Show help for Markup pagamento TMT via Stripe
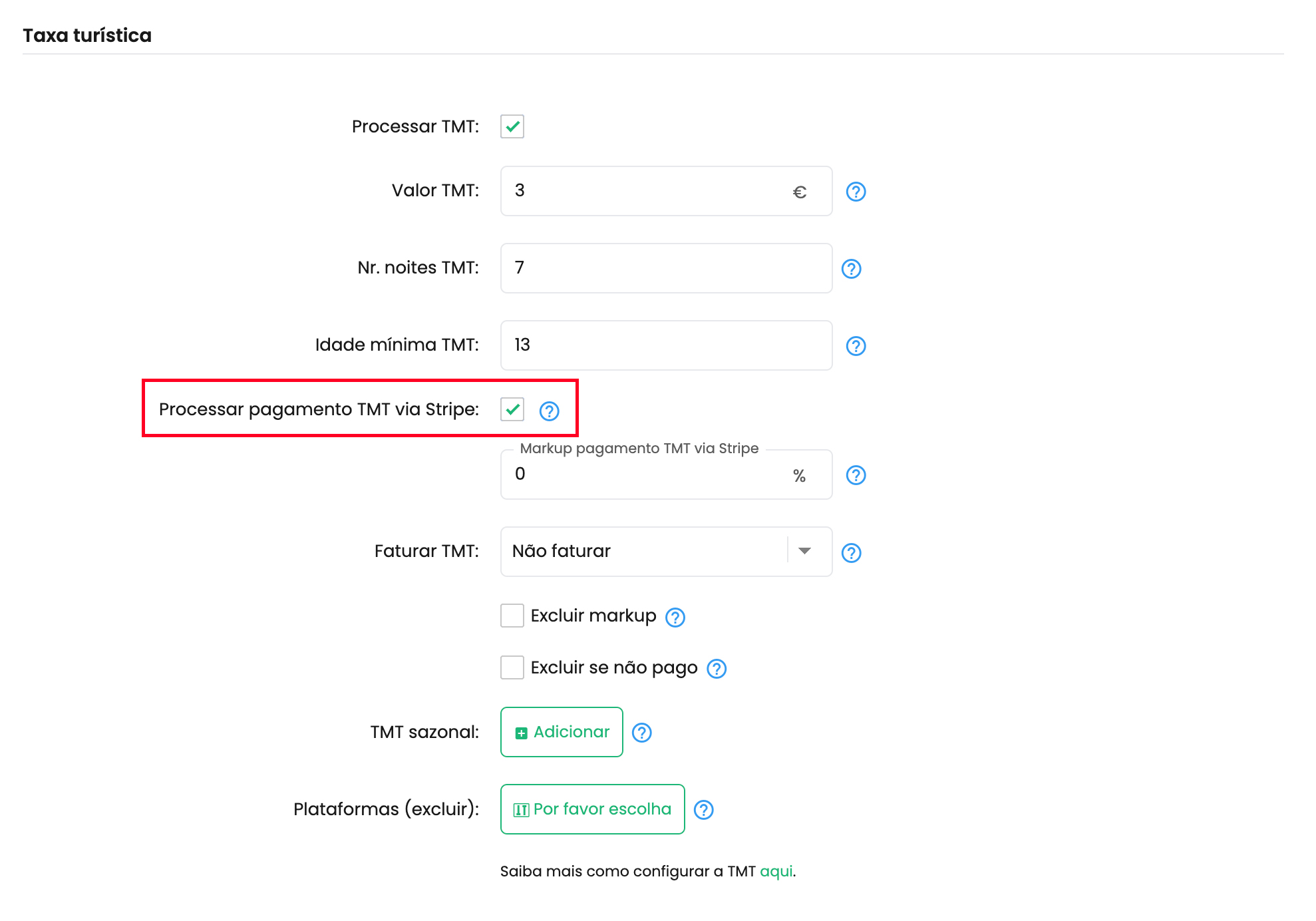Screen dimensions: 1316x921 pyautogui.click(x=856, y=475)
